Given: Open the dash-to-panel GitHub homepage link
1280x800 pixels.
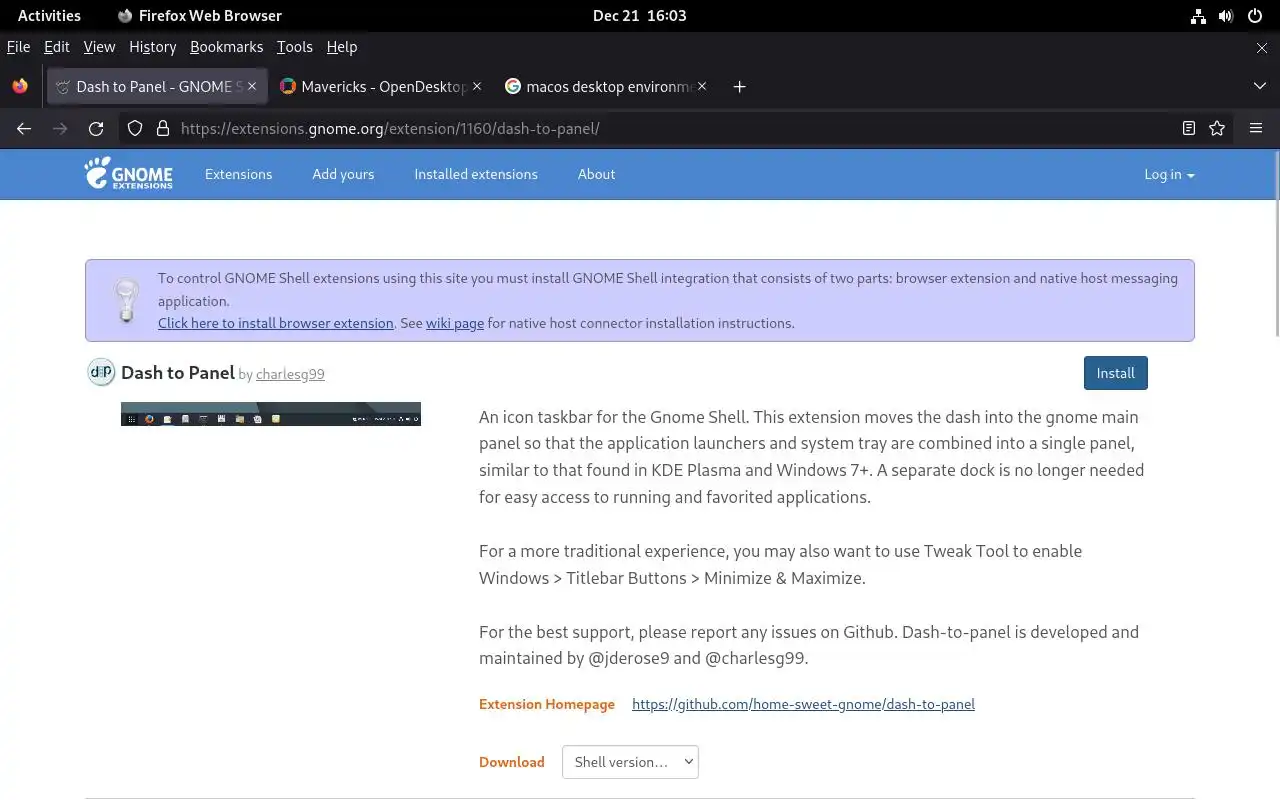Looking at the screenshot, I should pyautogui.click(x=803, y=704).
